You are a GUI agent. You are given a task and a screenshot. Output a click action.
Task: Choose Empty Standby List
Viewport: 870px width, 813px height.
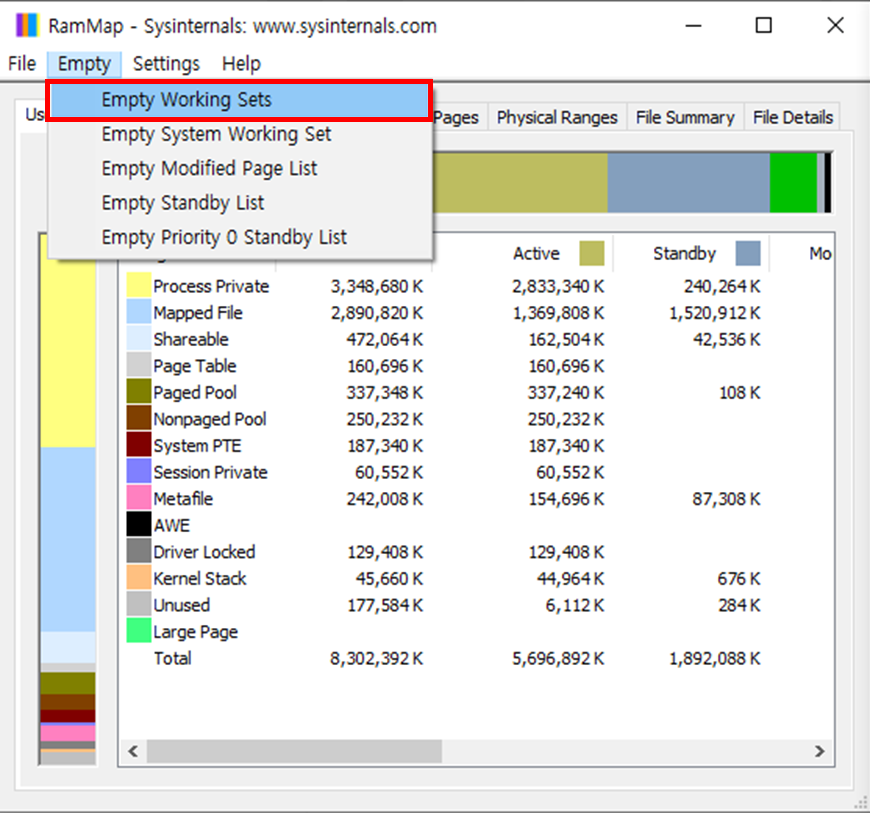[x=239, y=203]
